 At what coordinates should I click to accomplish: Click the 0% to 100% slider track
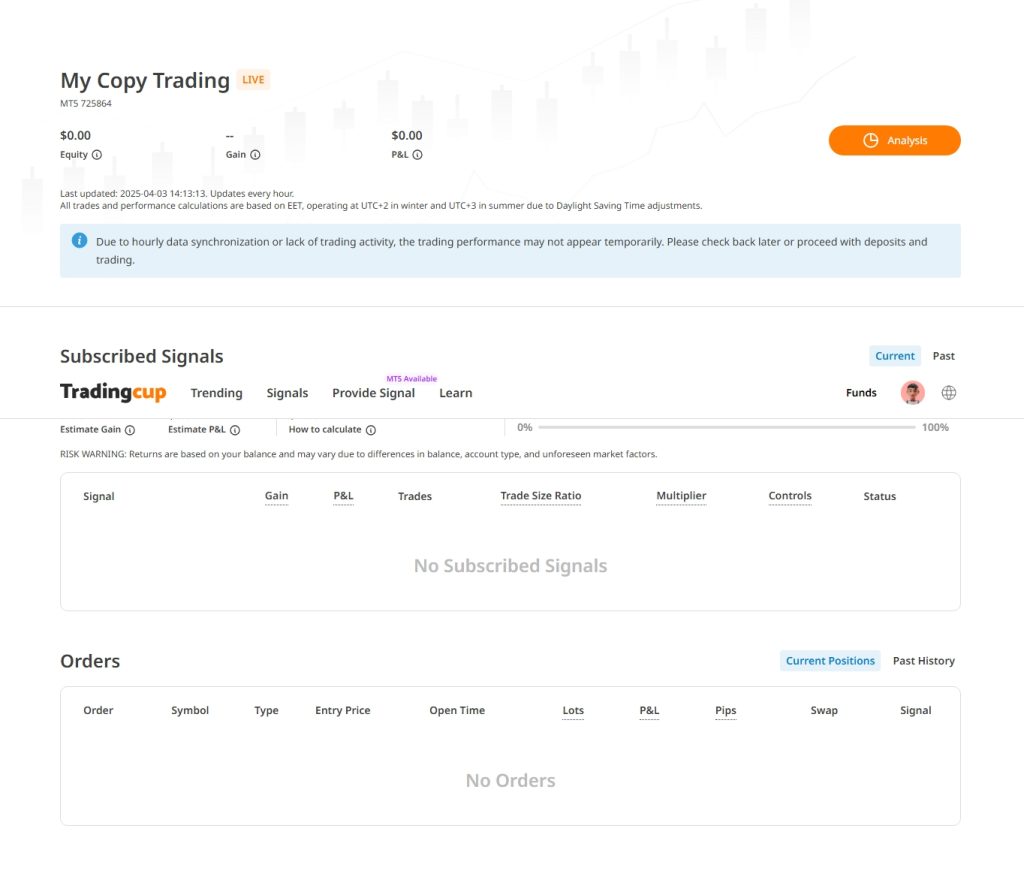(x=726, y=428)
